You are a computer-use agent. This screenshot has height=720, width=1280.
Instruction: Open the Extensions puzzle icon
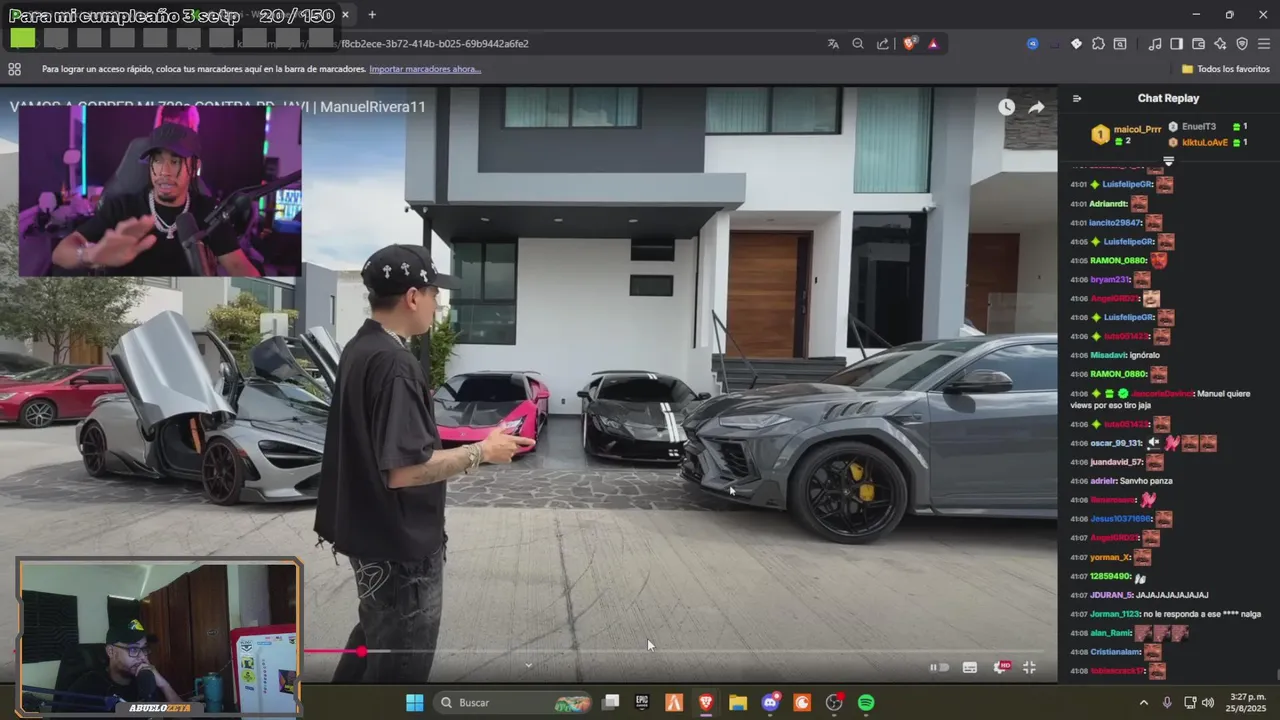1098,44
